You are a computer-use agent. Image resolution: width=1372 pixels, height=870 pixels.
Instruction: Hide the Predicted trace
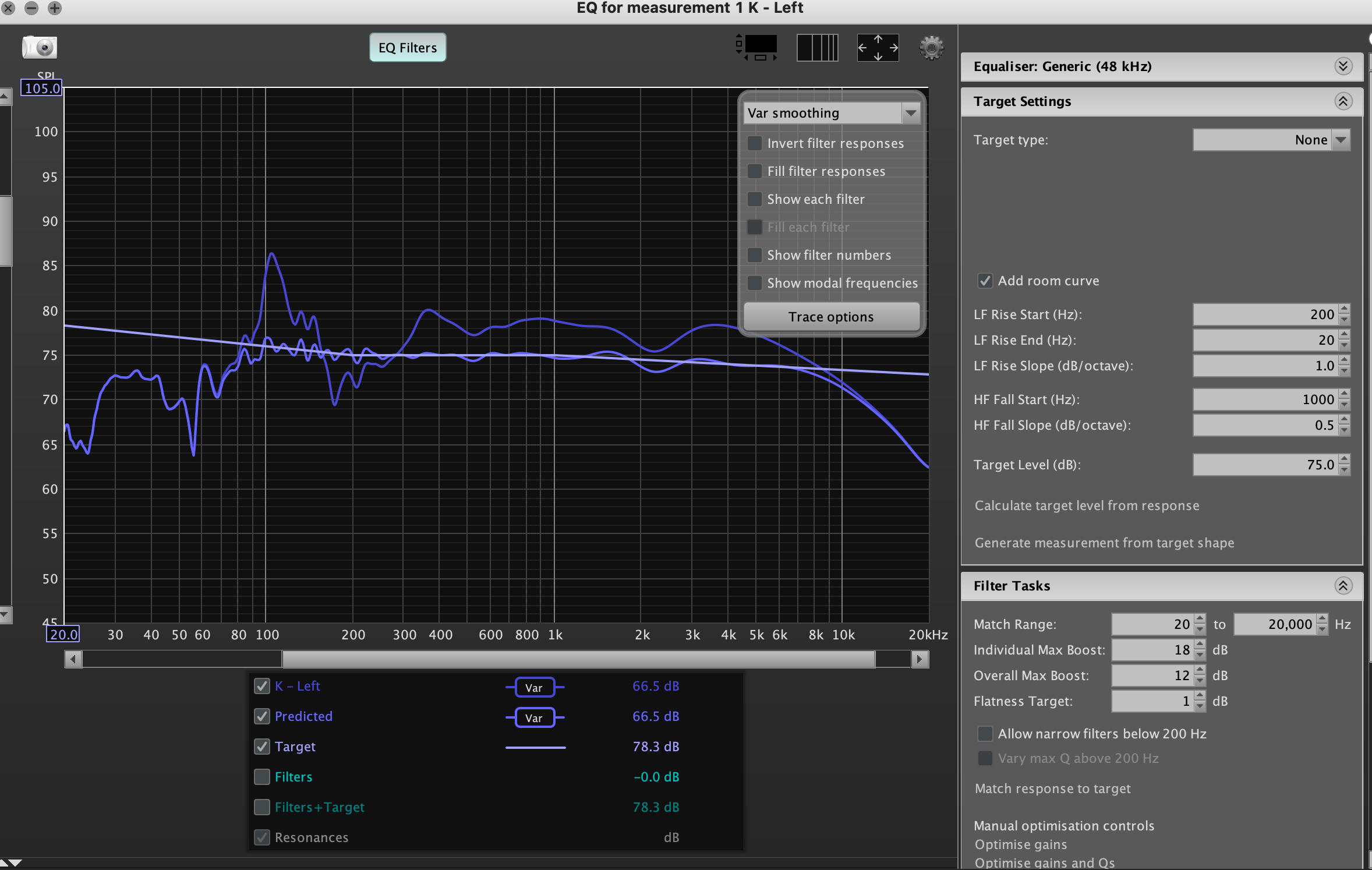(x=261, y=716)
